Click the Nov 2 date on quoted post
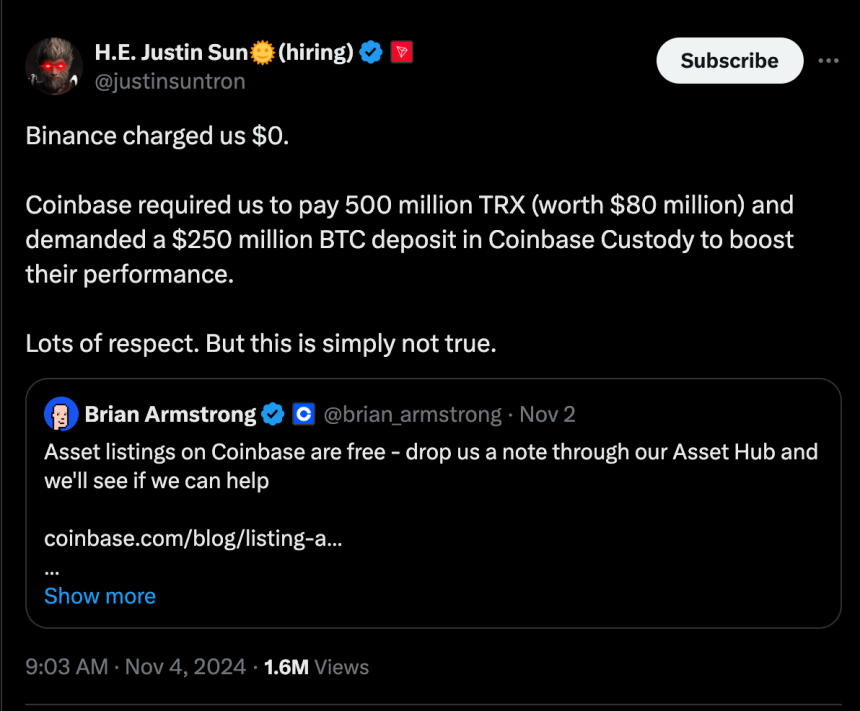The image size is (860, 711). tap(547, 414)
